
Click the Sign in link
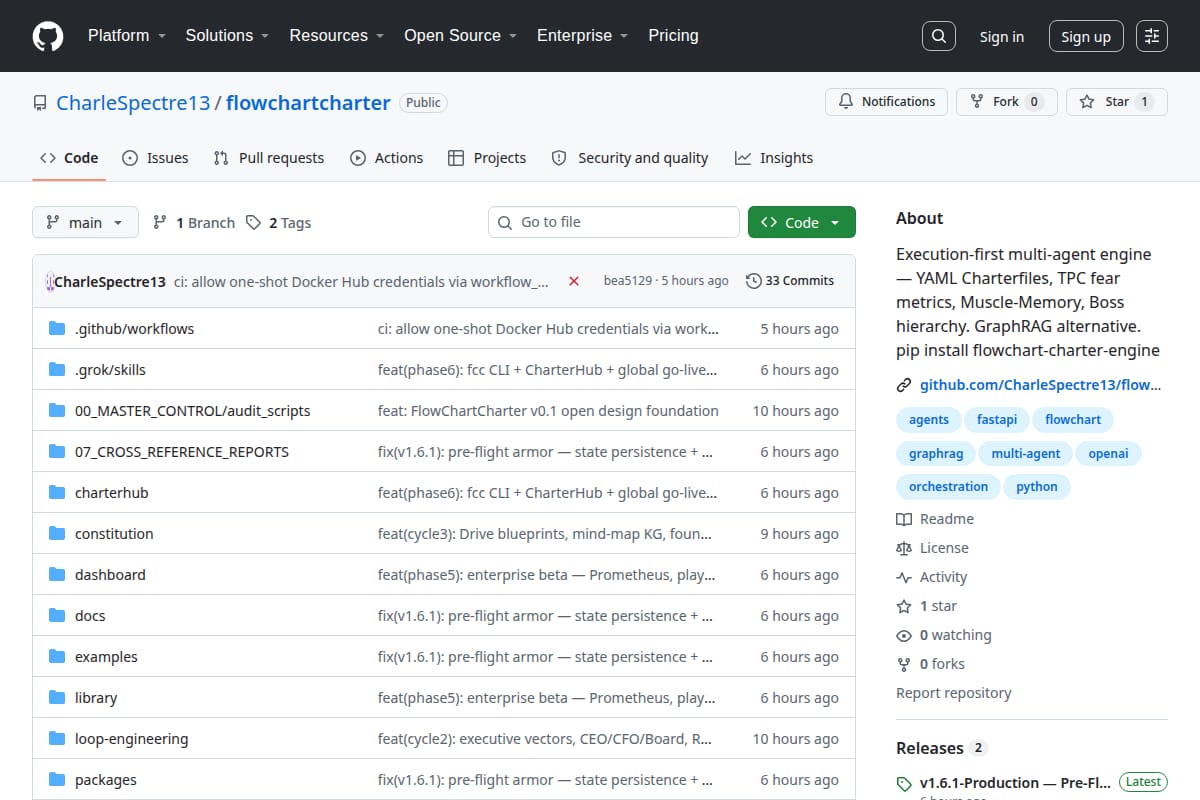(1002, 36)
